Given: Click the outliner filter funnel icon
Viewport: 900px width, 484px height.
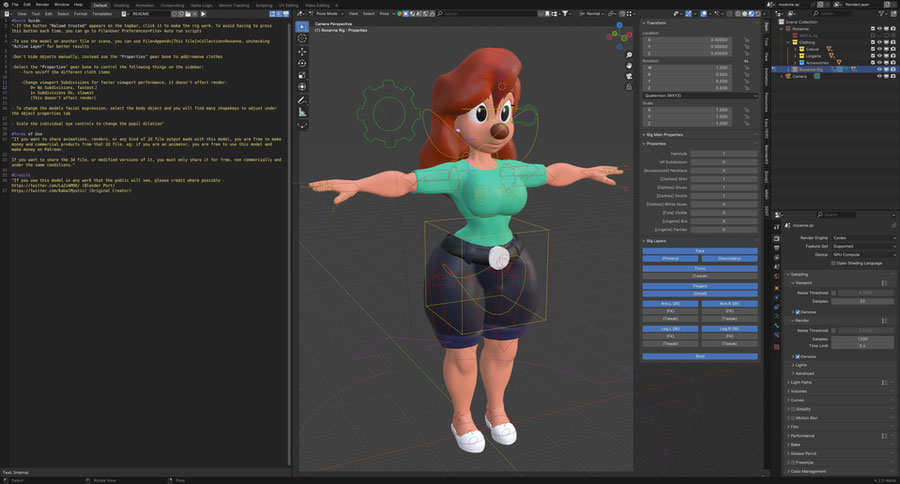Looking at the screenshot, I should 882,13.
